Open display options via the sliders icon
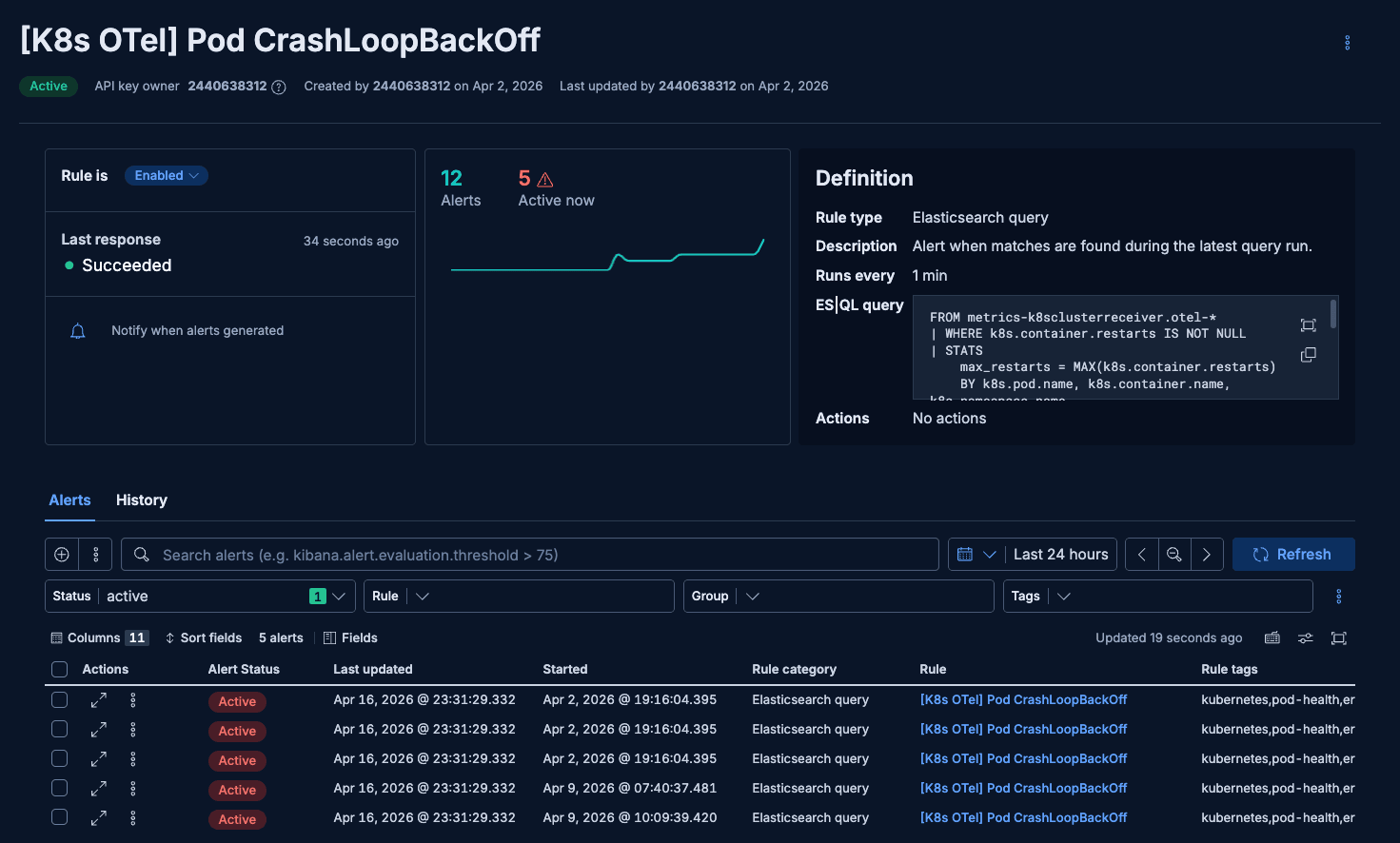Viewport: 1400px width, 843px height. 1305,637
